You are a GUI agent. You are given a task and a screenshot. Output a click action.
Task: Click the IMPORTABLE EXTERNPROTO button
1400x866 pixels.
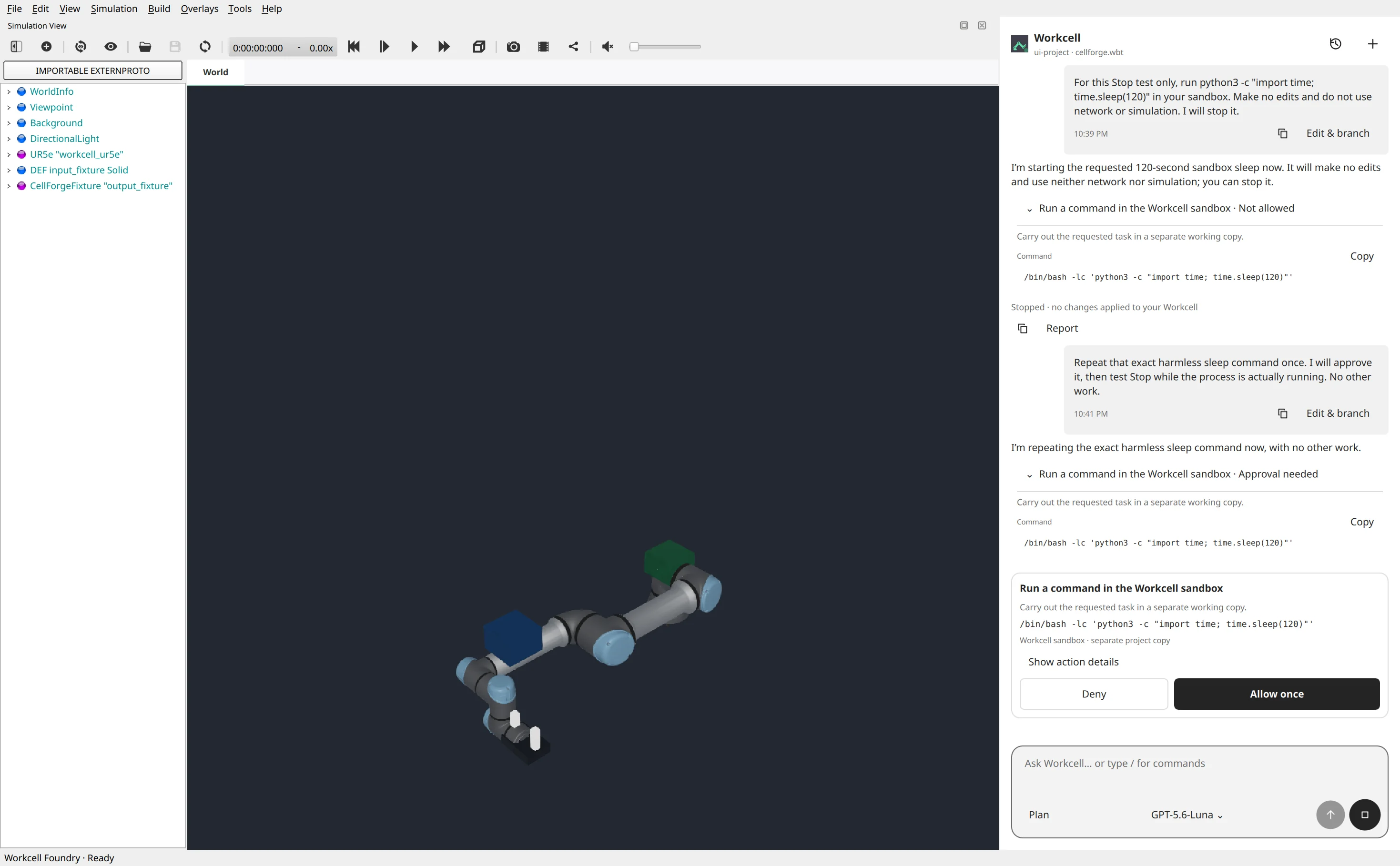(x=93, y=70)
